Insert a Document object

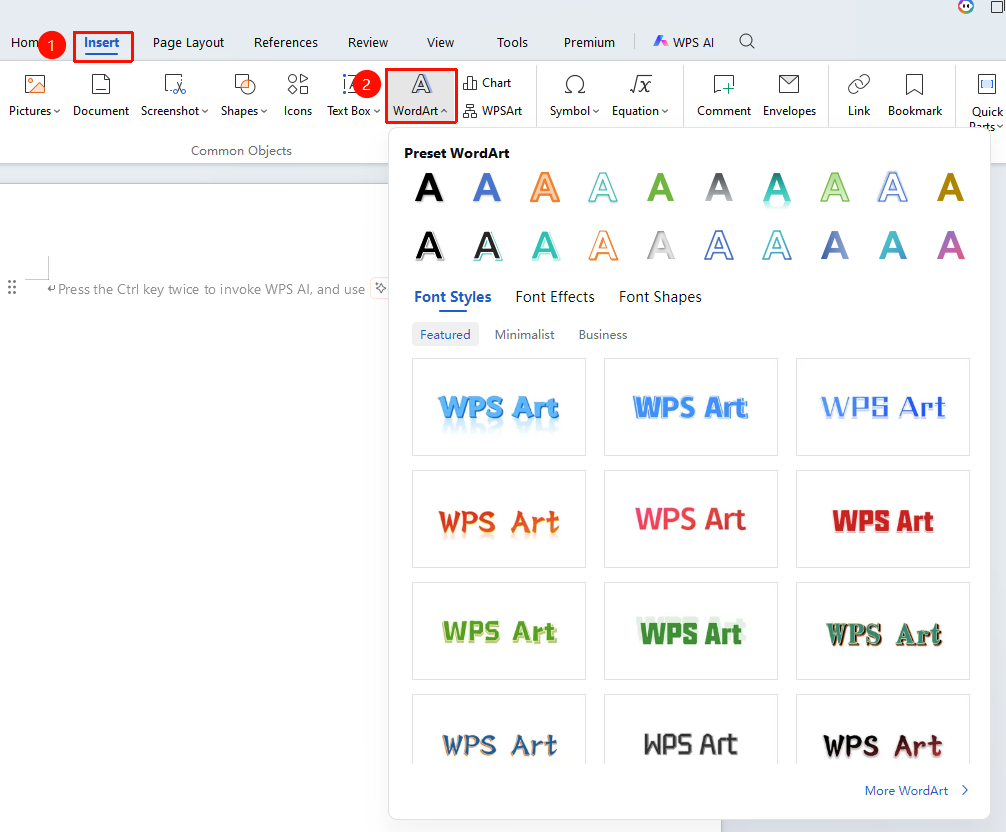(101, 96)
